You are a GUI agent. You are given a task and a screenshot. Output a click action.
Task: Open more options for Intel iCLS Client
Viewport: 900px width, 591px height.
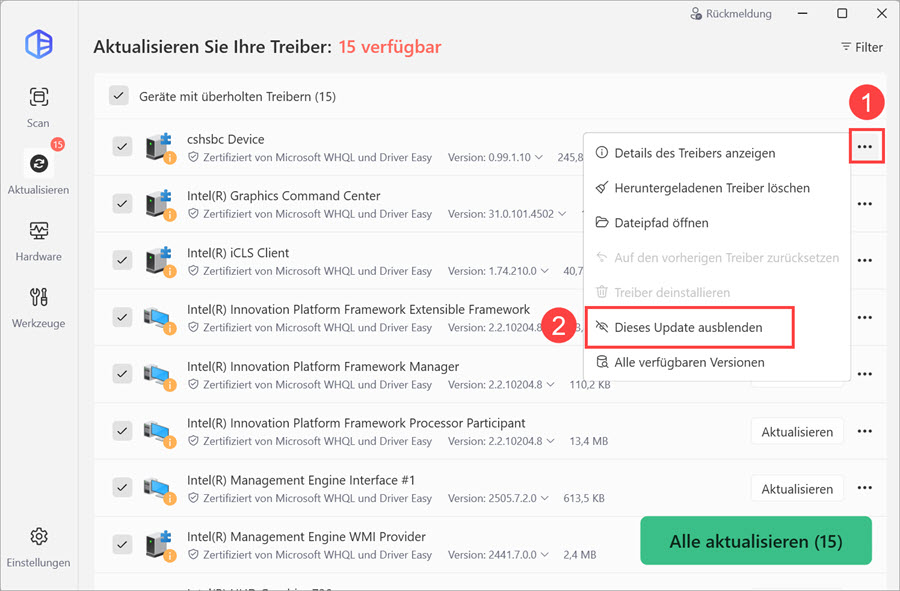865,260
